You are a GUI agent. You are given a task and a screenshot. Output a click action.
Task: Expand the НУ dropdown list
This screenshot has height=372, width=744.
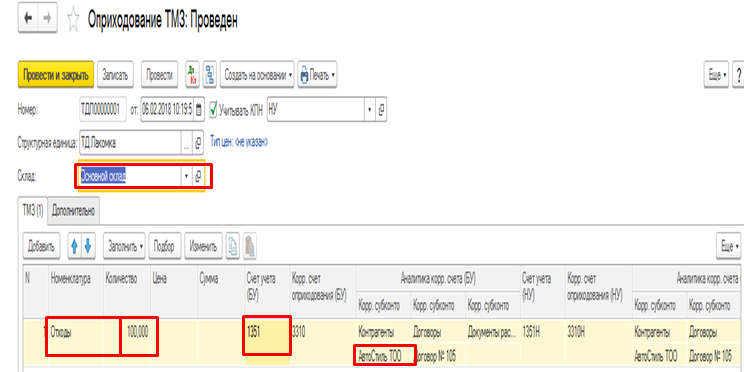[x=370, y=110]
